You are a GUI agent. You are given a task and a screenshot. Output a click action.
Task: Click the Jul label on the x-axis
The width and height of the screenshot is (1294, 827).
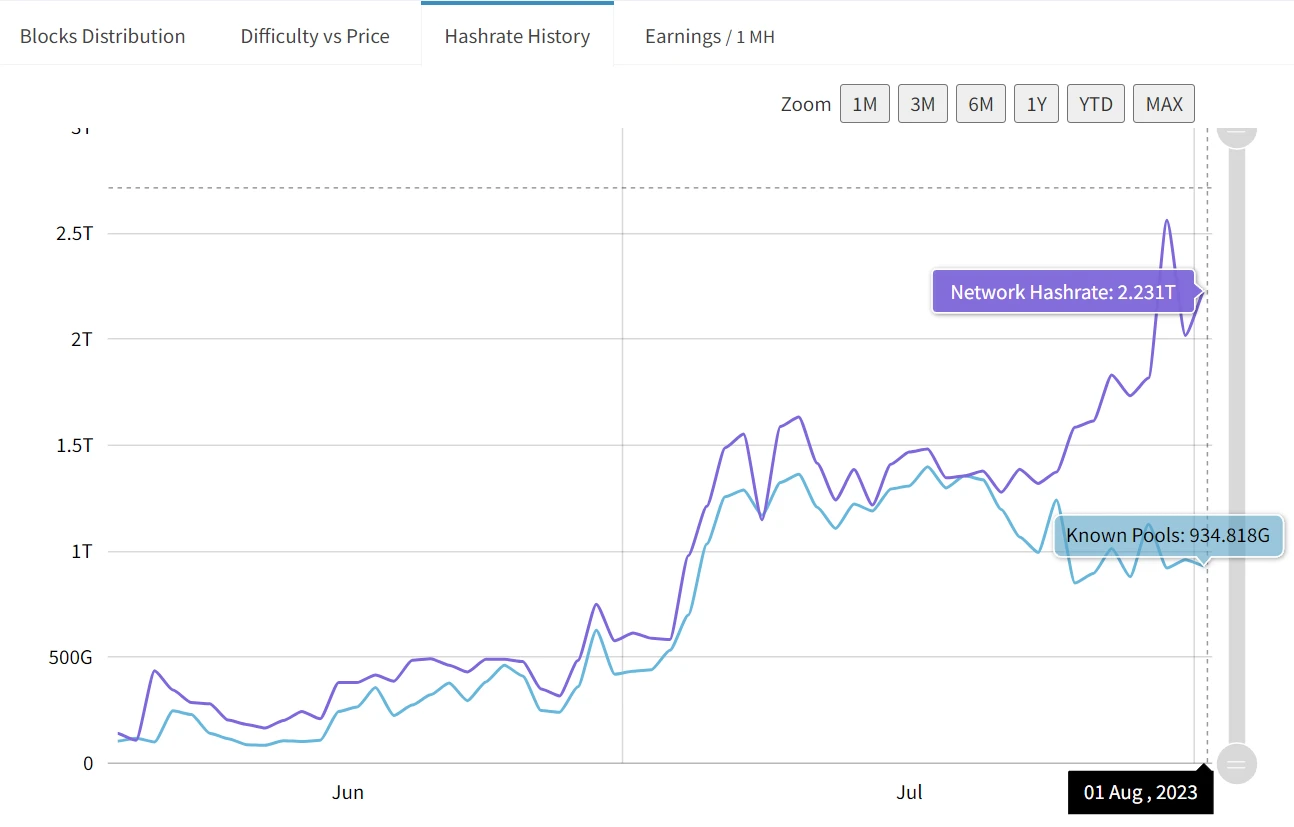pyautogui.click(x=909, y=793)
